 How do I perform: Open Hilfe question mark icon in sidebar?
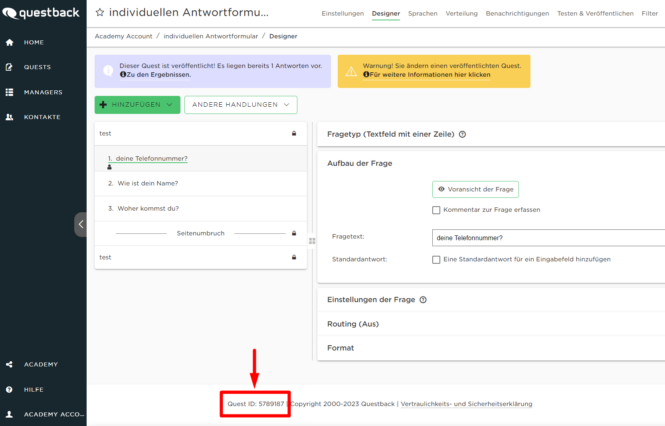pos(10,389)
